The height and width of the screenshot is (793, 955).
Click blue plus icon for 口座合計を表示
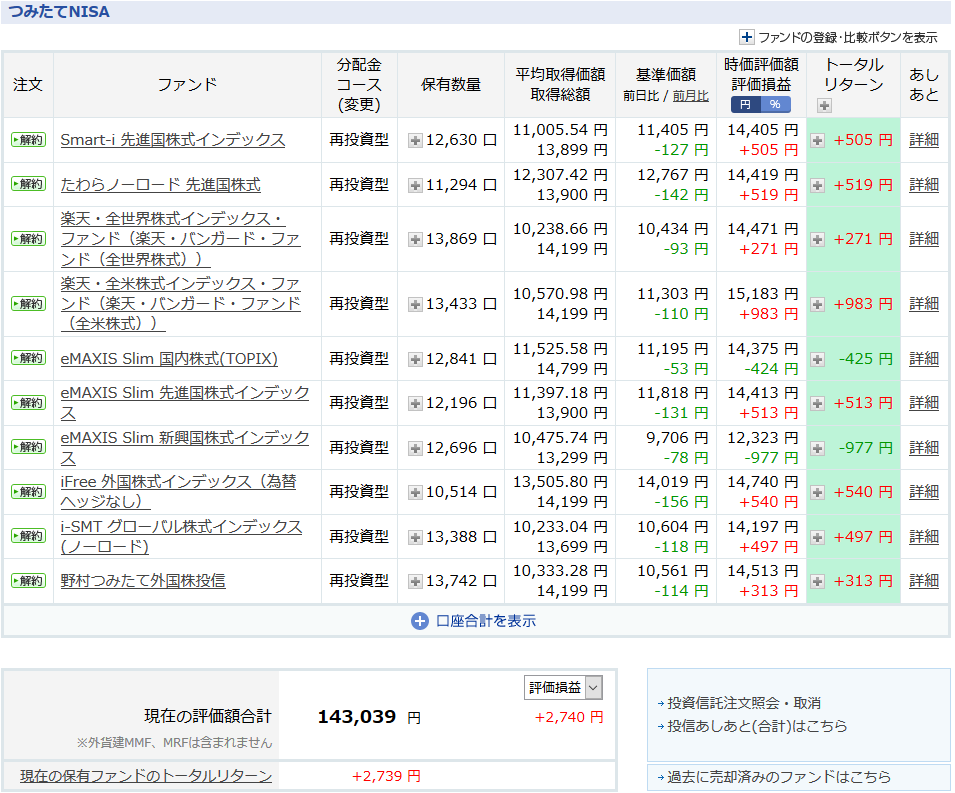point(420,621)
